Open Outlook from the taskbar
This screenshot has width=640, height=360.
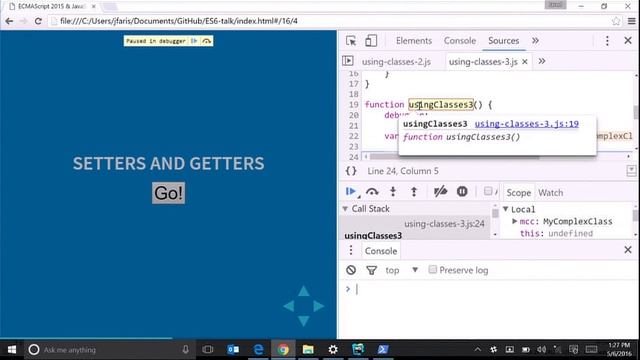coord(233,350)
